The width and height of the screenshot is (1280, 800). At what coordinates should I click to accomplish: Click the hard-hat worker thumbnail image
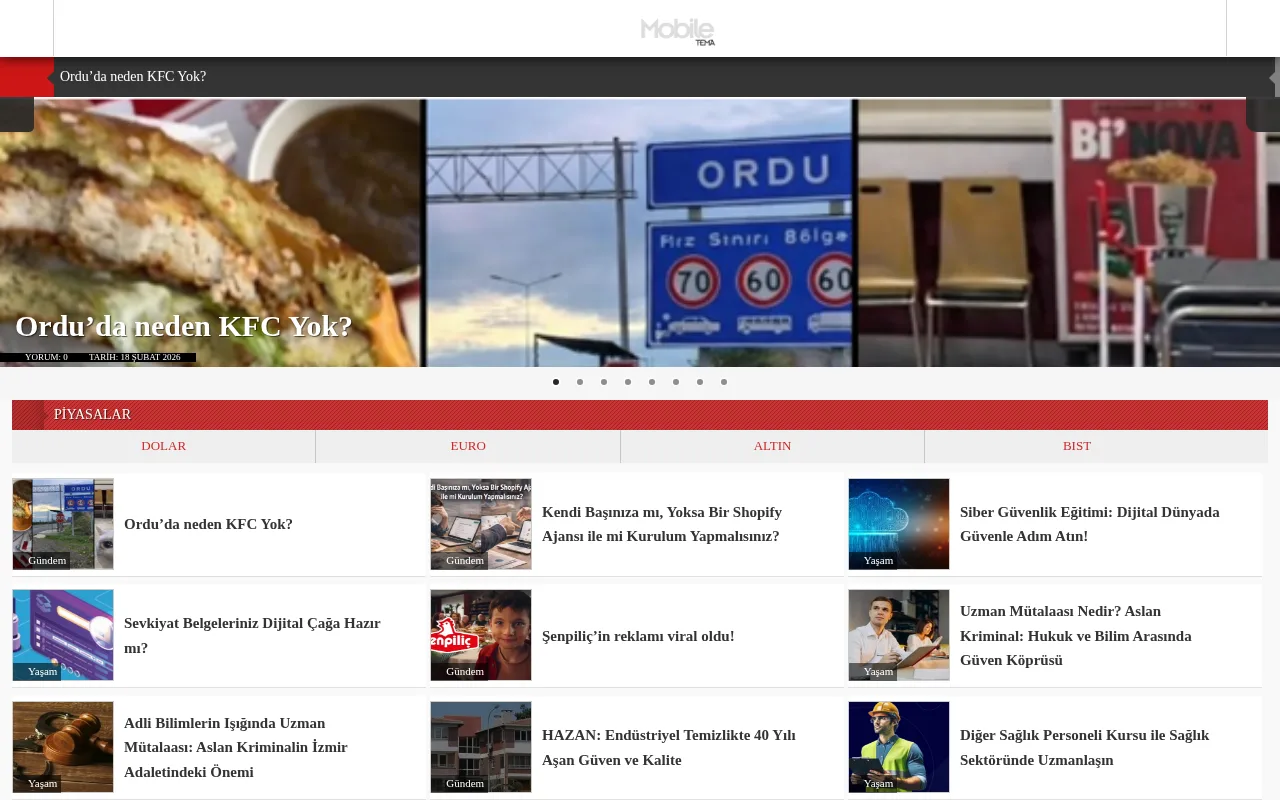click(899, 746)
